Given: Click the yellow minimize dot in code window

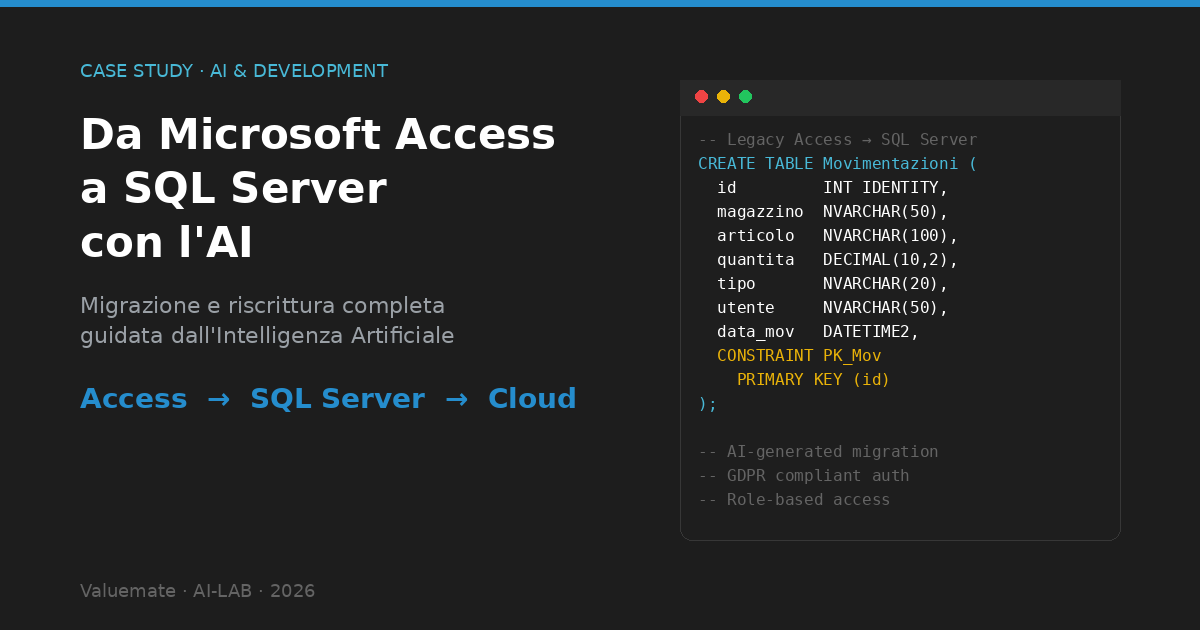Looking at the screenshot, I should (x=723, y=96).
